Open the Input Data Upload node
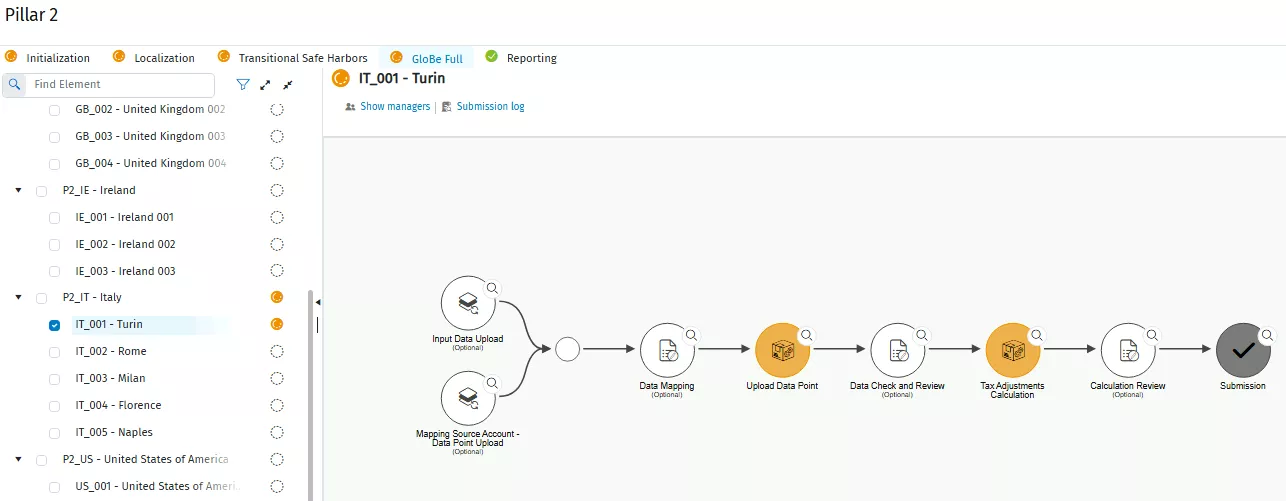Image resolution: width=1286 pixels, height=501 pixels. [x=468, y=303]
